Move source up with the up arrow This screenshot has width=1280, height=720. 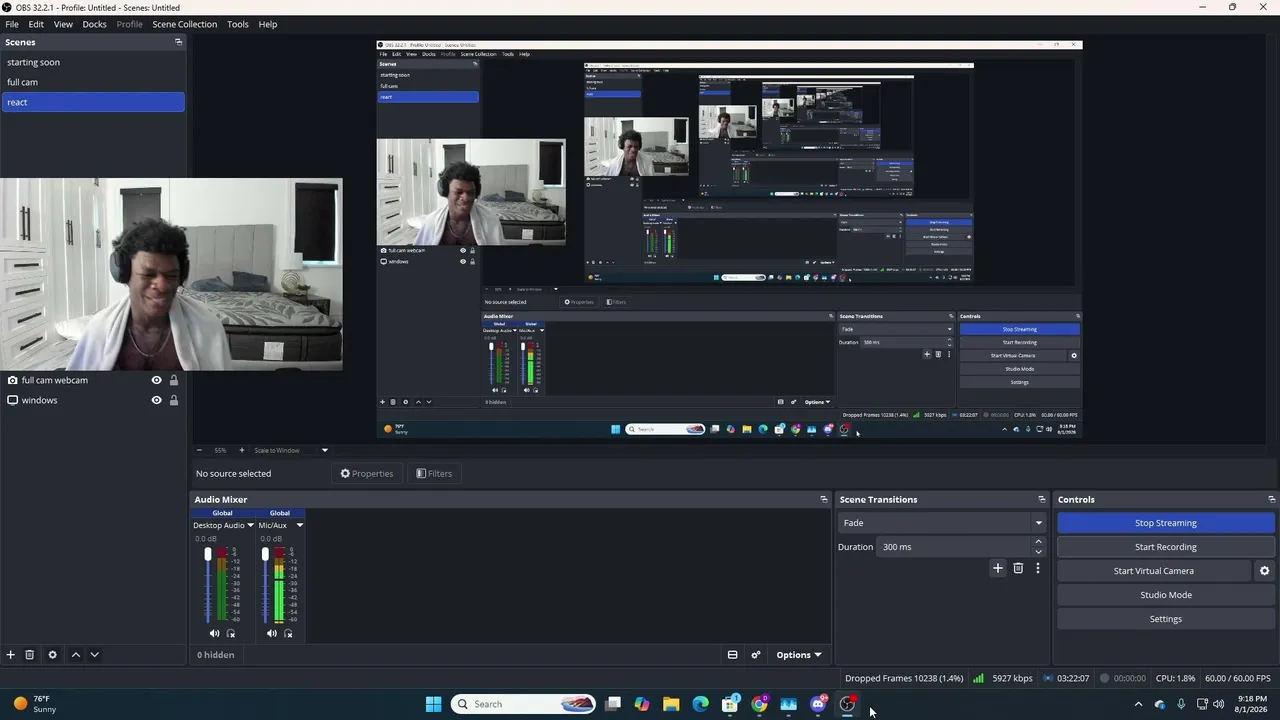click(x=75, y=655)
